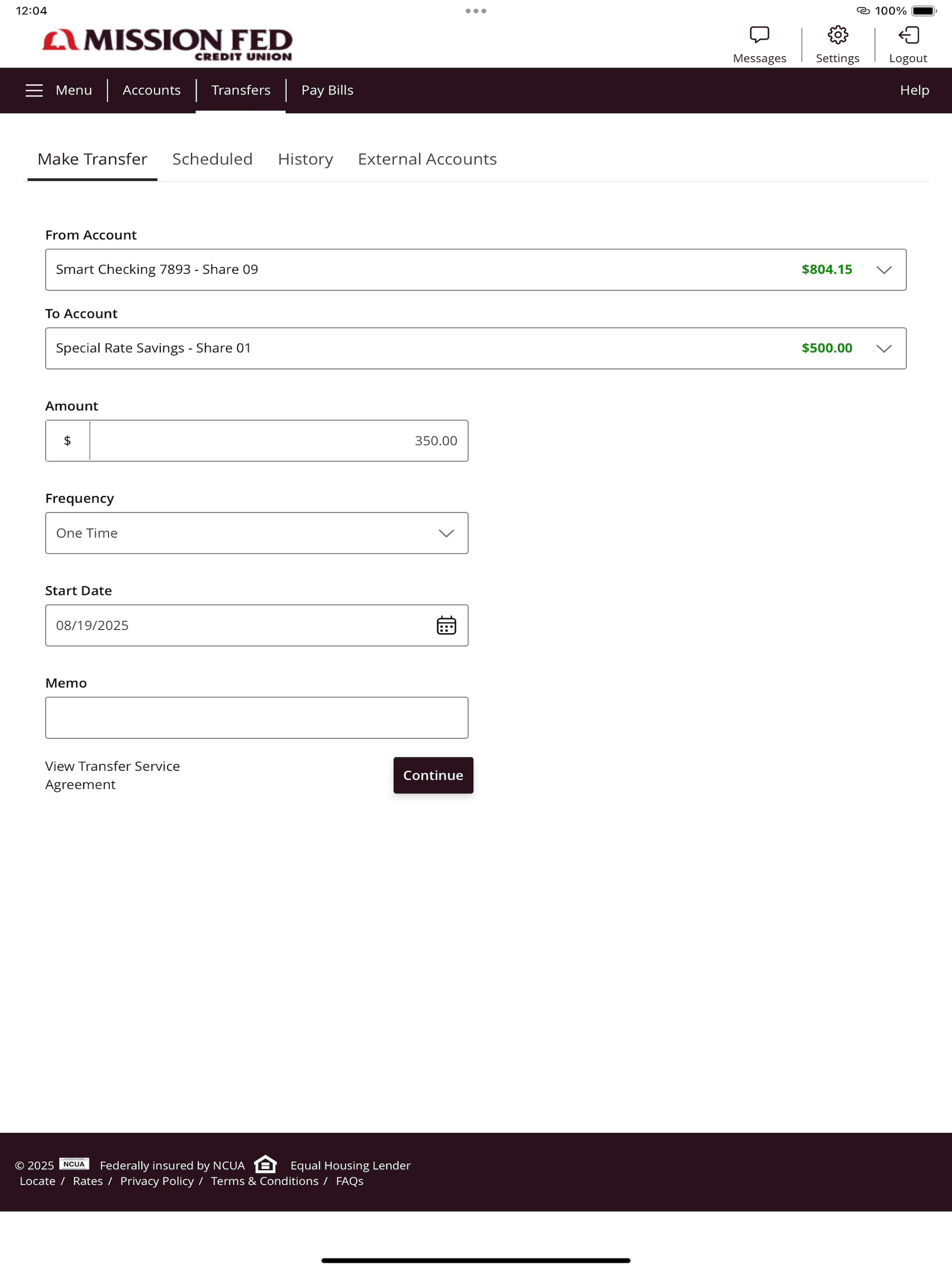Open the Settings gear icon
The image size is (952, 1270).
(x=838, y=35)
